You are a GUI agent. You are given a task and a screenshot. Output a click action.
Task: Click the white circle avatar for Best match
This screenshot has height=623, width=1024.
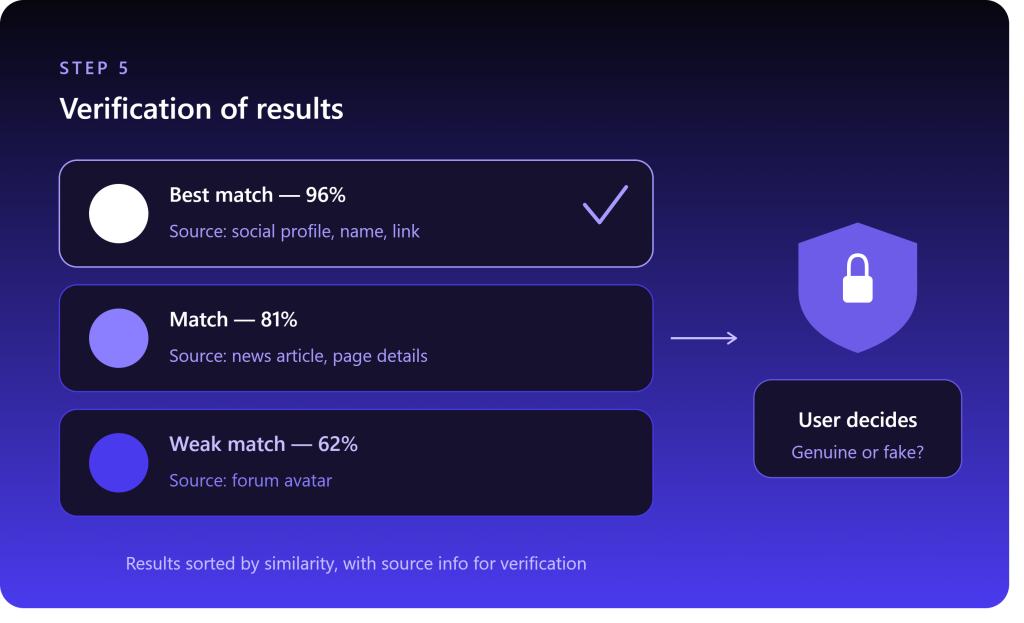pos(118,214)
